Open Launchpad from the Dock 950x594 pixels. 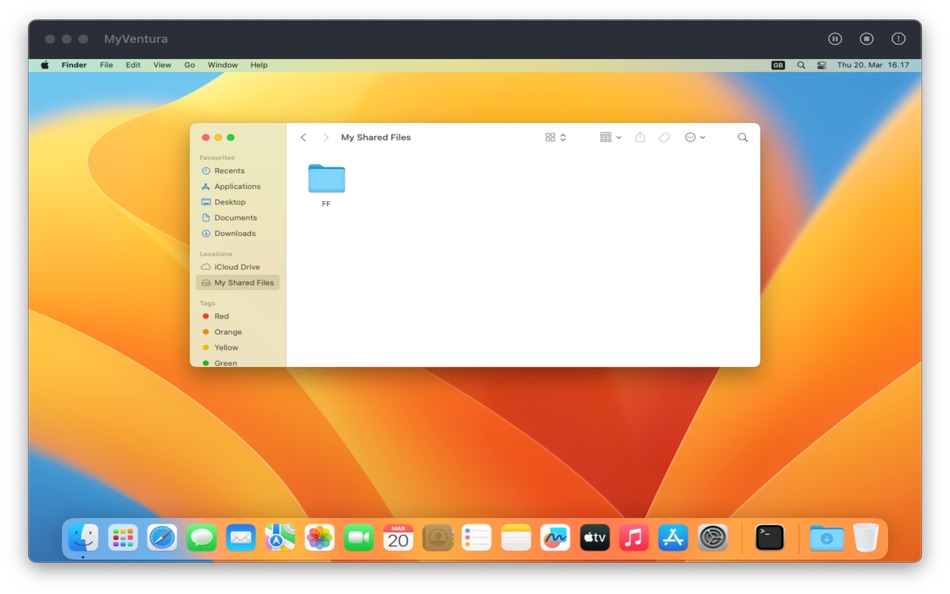click(x=122, y=537)
